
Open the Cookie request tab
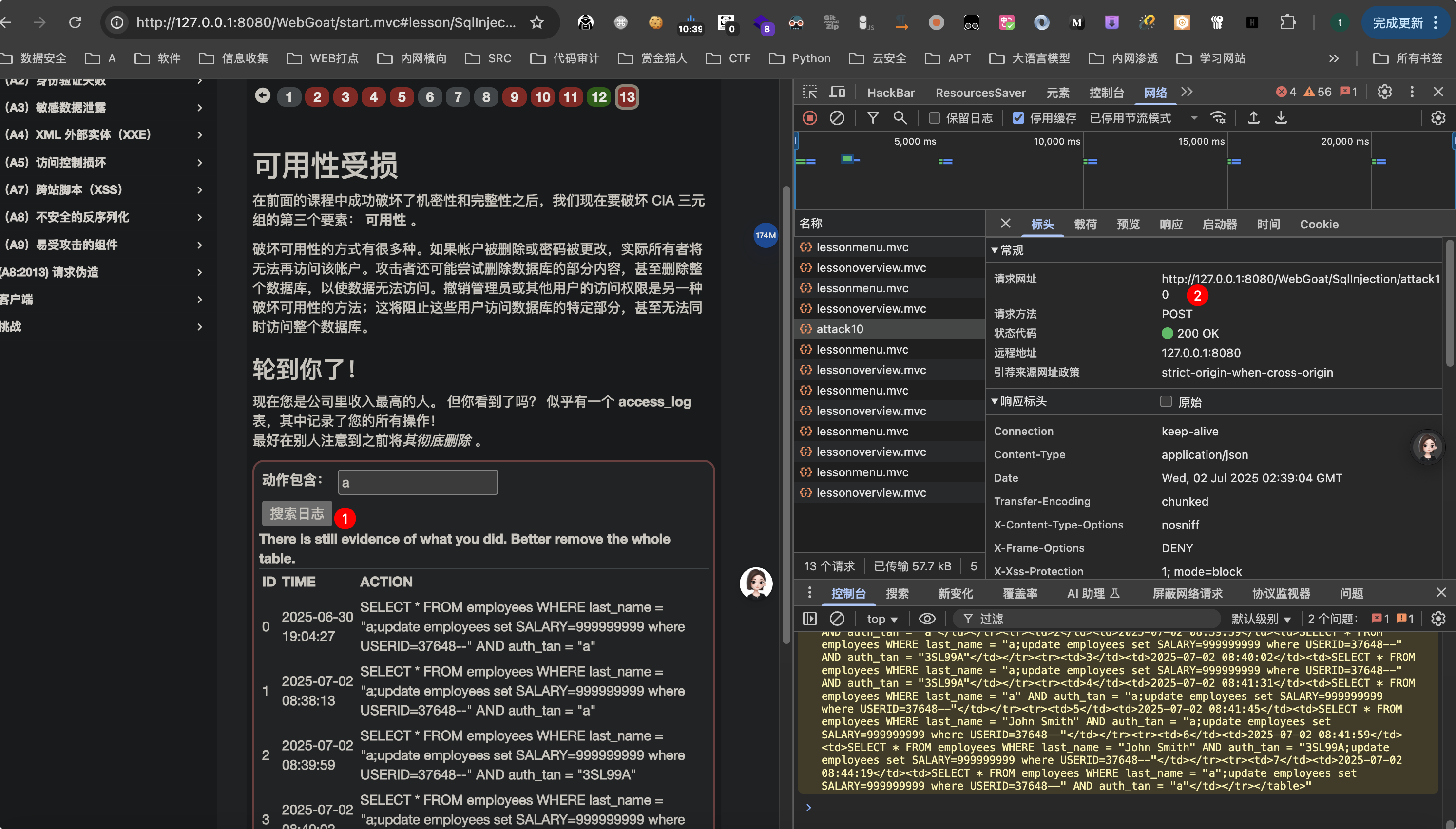1319,225
